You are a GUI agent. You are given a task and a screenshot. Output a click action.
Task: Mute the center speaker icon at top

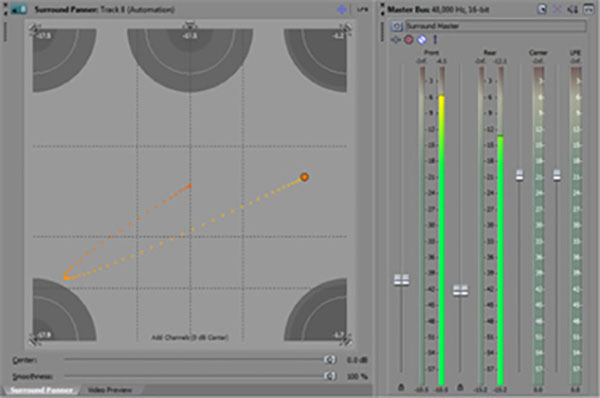[x=190, y=25]
